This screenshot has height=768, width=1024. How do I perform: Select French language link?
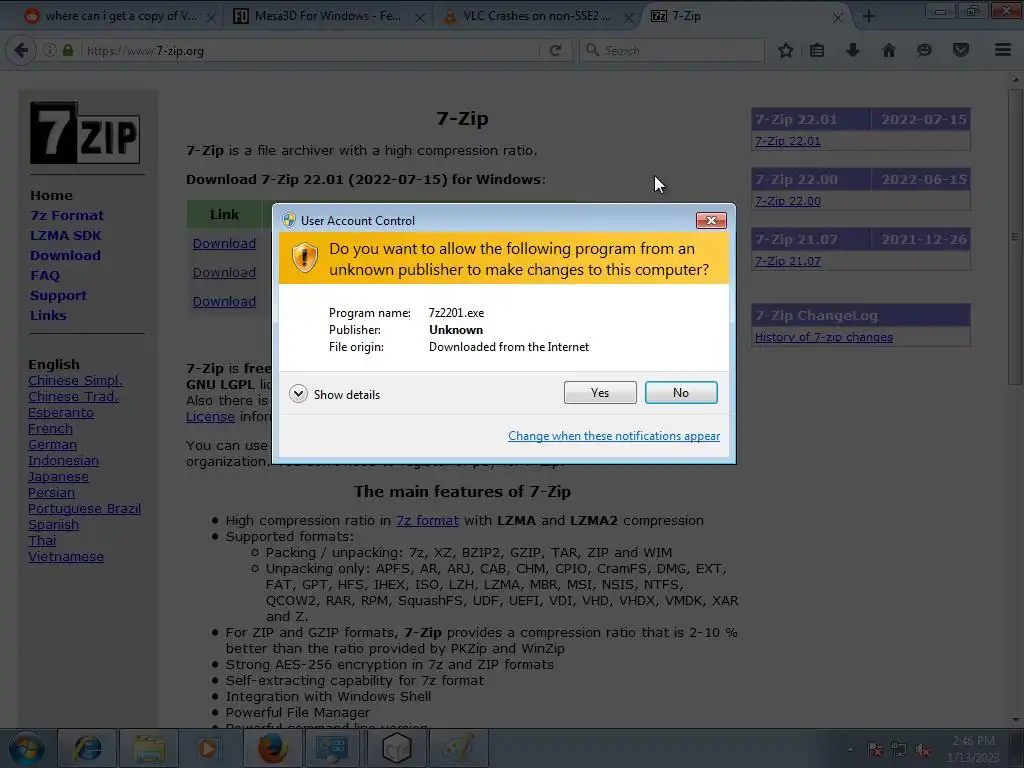click(x=50, y=429)
